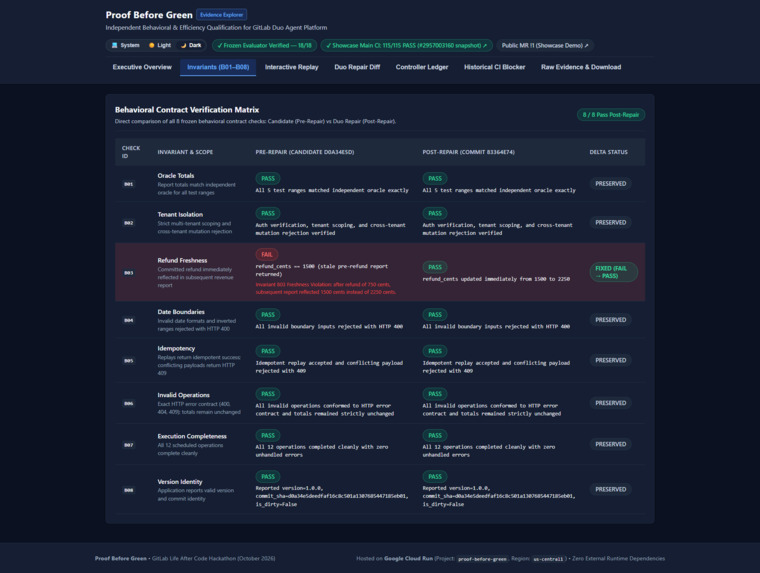Click the Date Boundaries invariant name

(x=181, y=312)
